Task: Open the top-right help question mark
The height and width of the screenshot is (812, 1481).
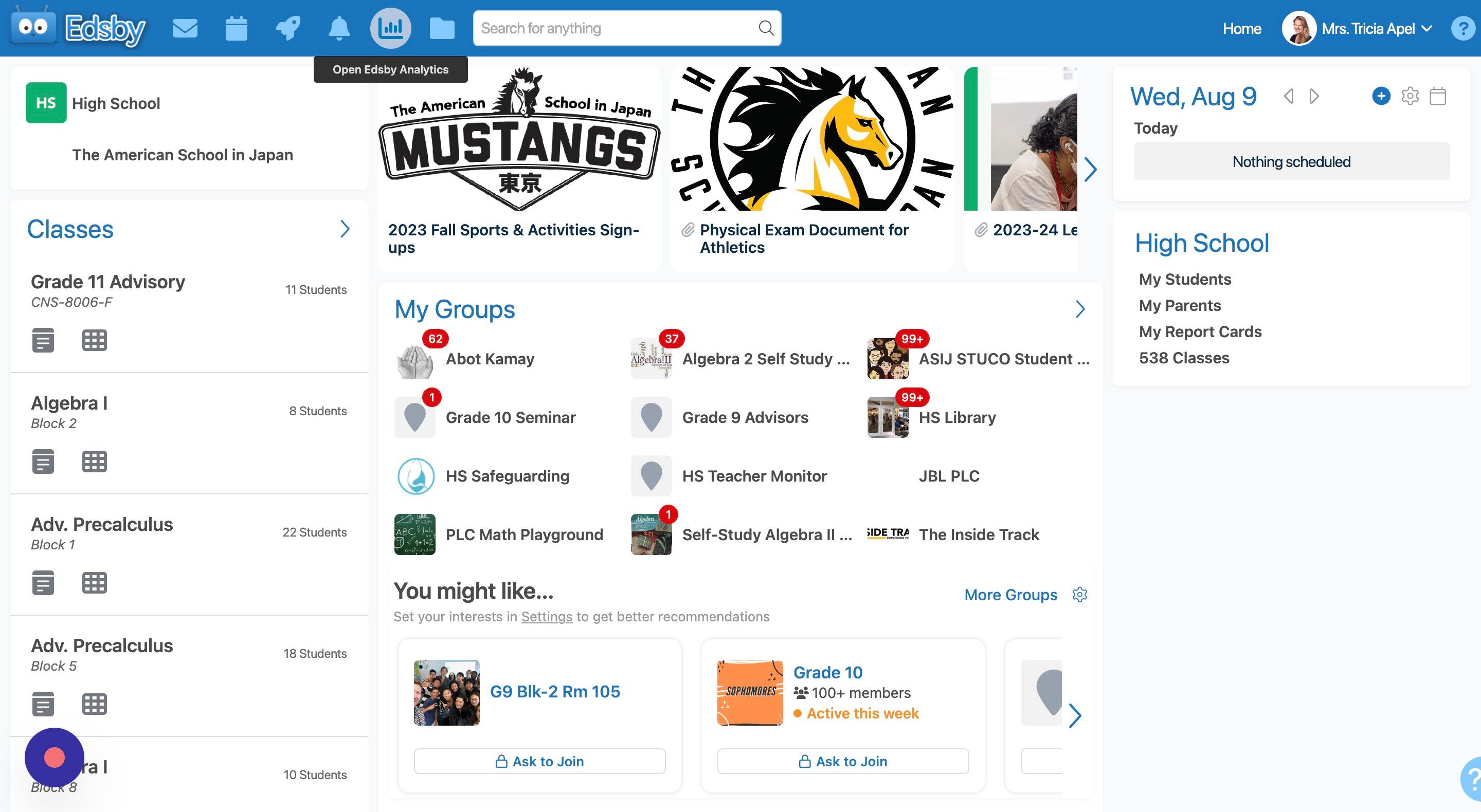Action: tap(1462, 28)
